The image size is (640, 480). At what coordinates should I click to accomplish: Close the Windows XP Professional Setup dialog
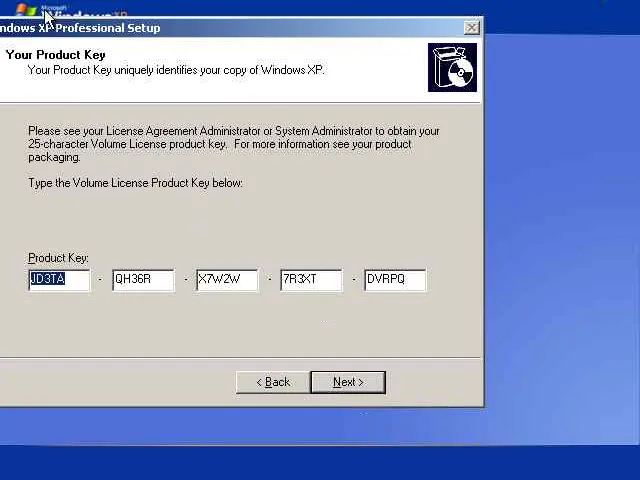coord(471,28)
